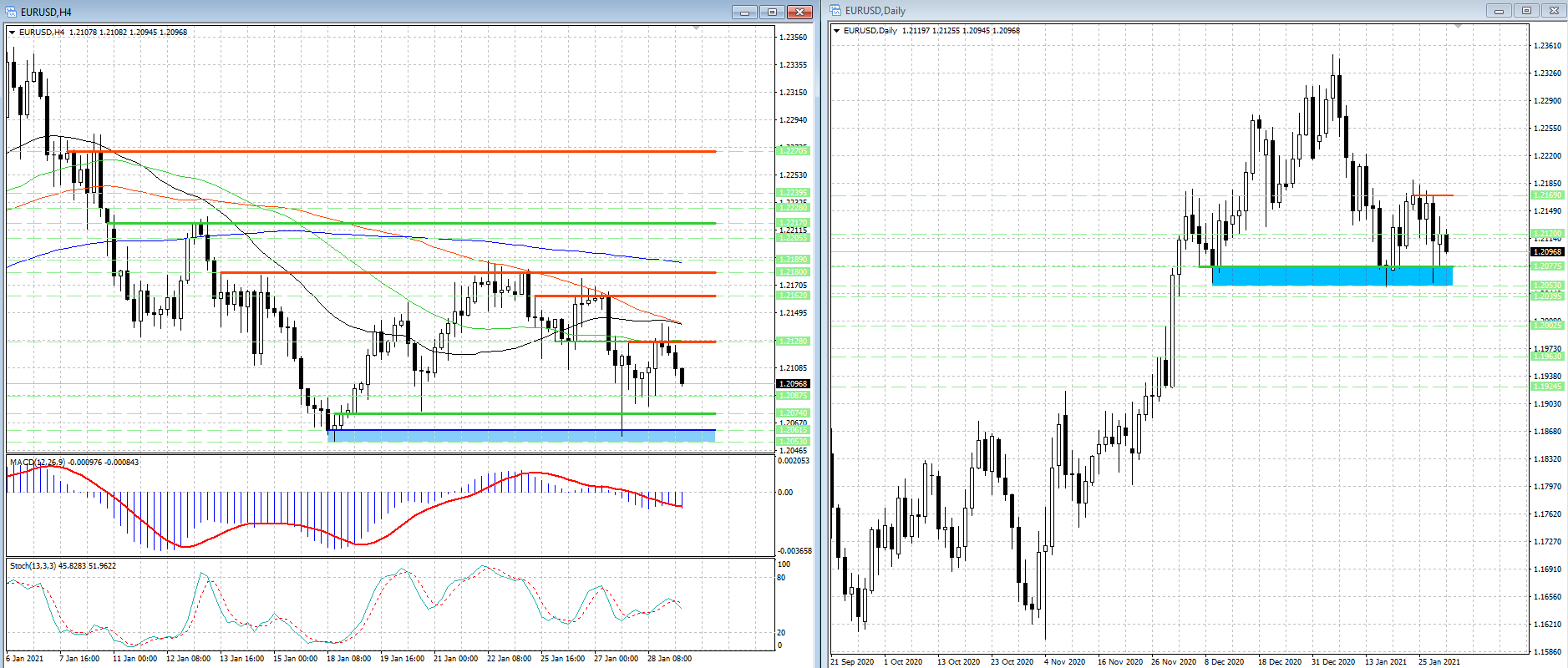Restore down the EURUSD,H4 chart window
1568x668 pixels.
[x=772, y=12]
